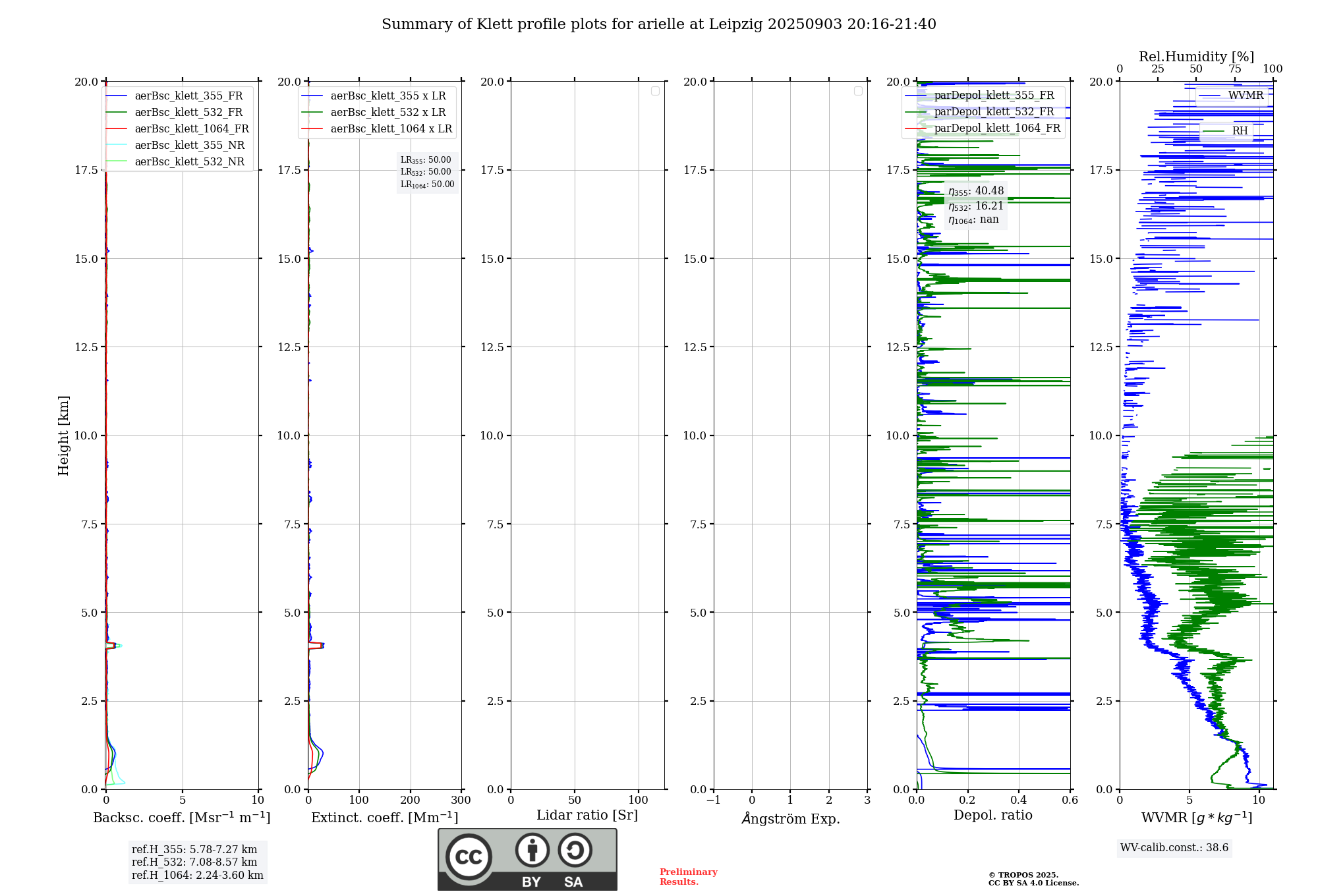Click the blue WVMR legend line marker
This screenshot has width=1318, height=896.
coord(1209,96)
